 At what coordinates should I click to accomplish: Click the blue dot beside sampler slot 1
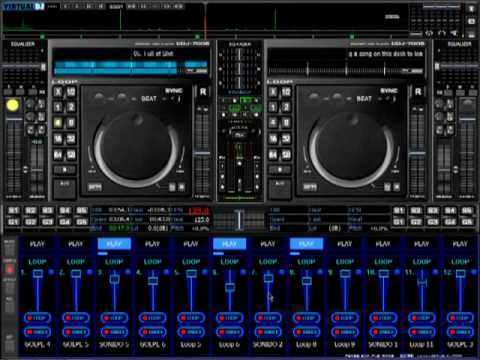click(x=51, y=272)
